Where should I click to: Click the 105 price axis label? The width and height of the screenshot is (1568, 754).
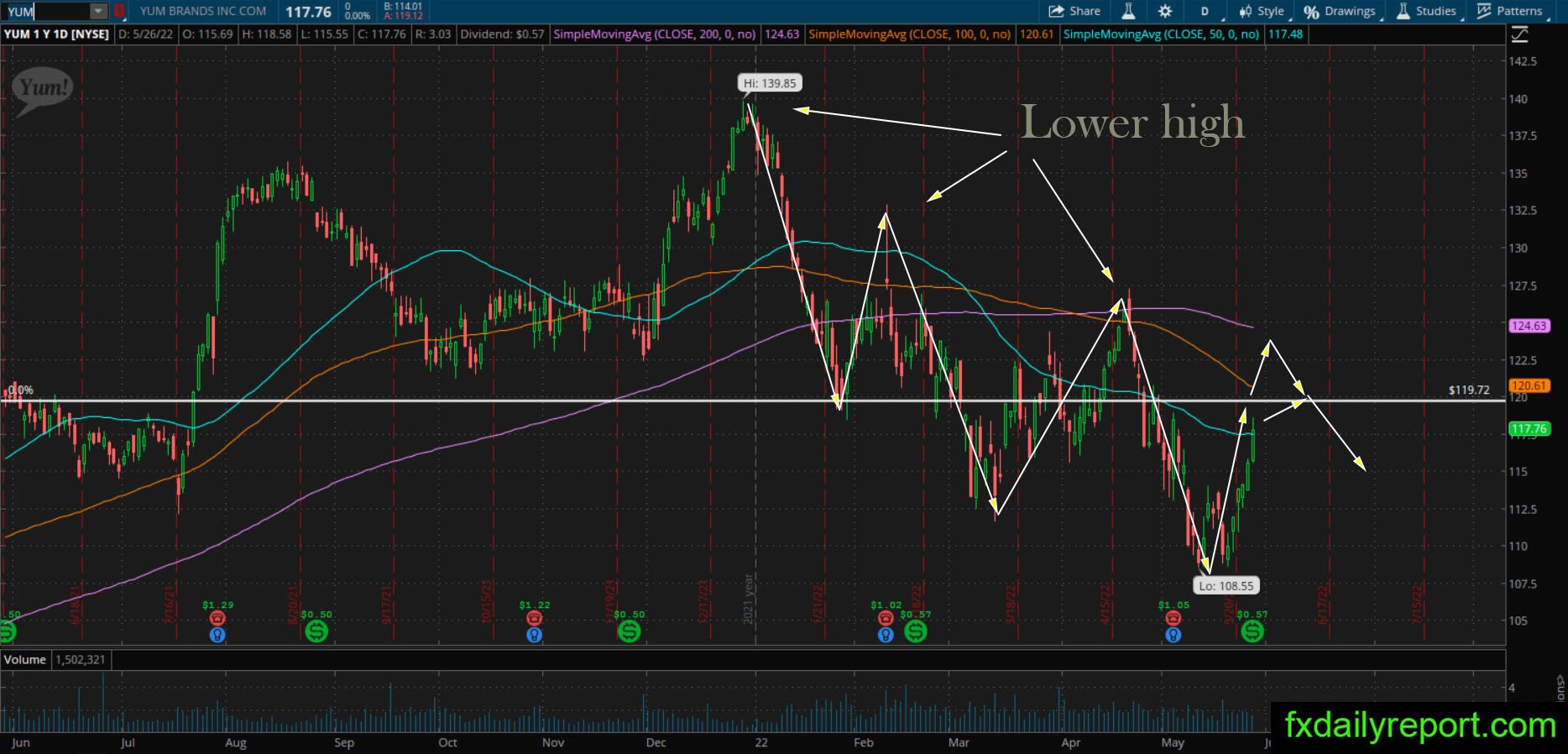coord(1518,620)
